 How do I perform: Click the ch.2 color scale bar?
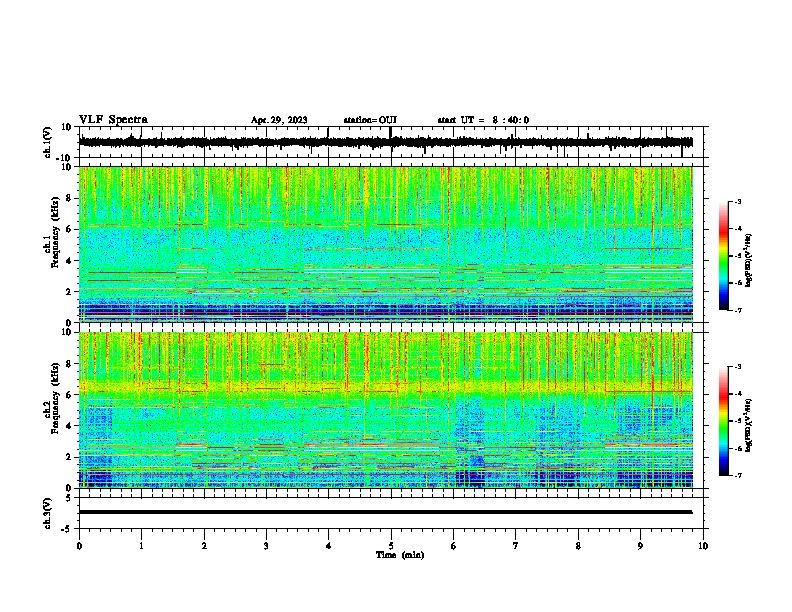click(x=724, y=421)
